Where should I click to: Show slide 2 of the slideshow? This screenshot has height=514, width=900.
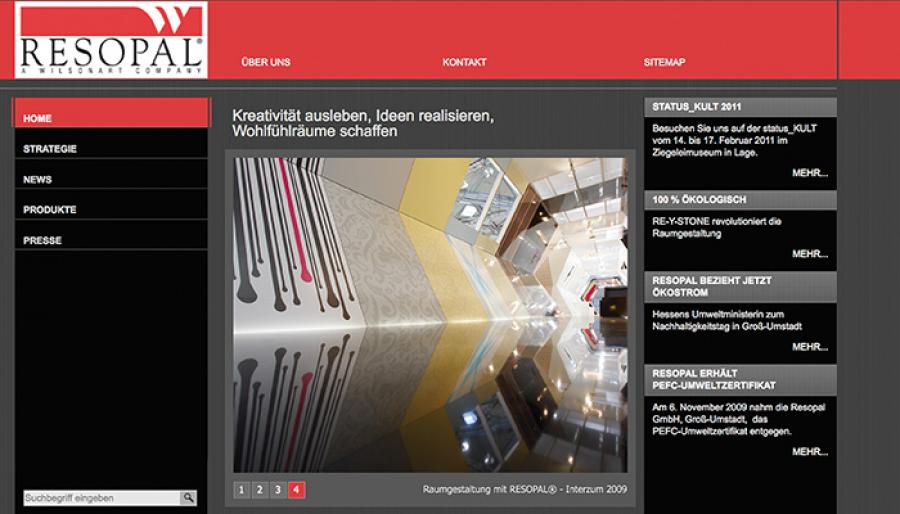259,490
